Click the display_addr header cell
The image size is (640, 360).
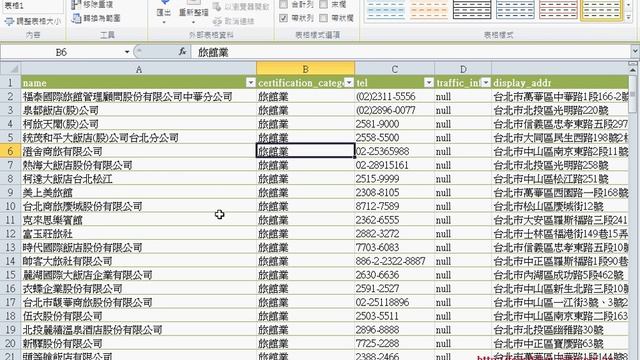coord(560,83)
